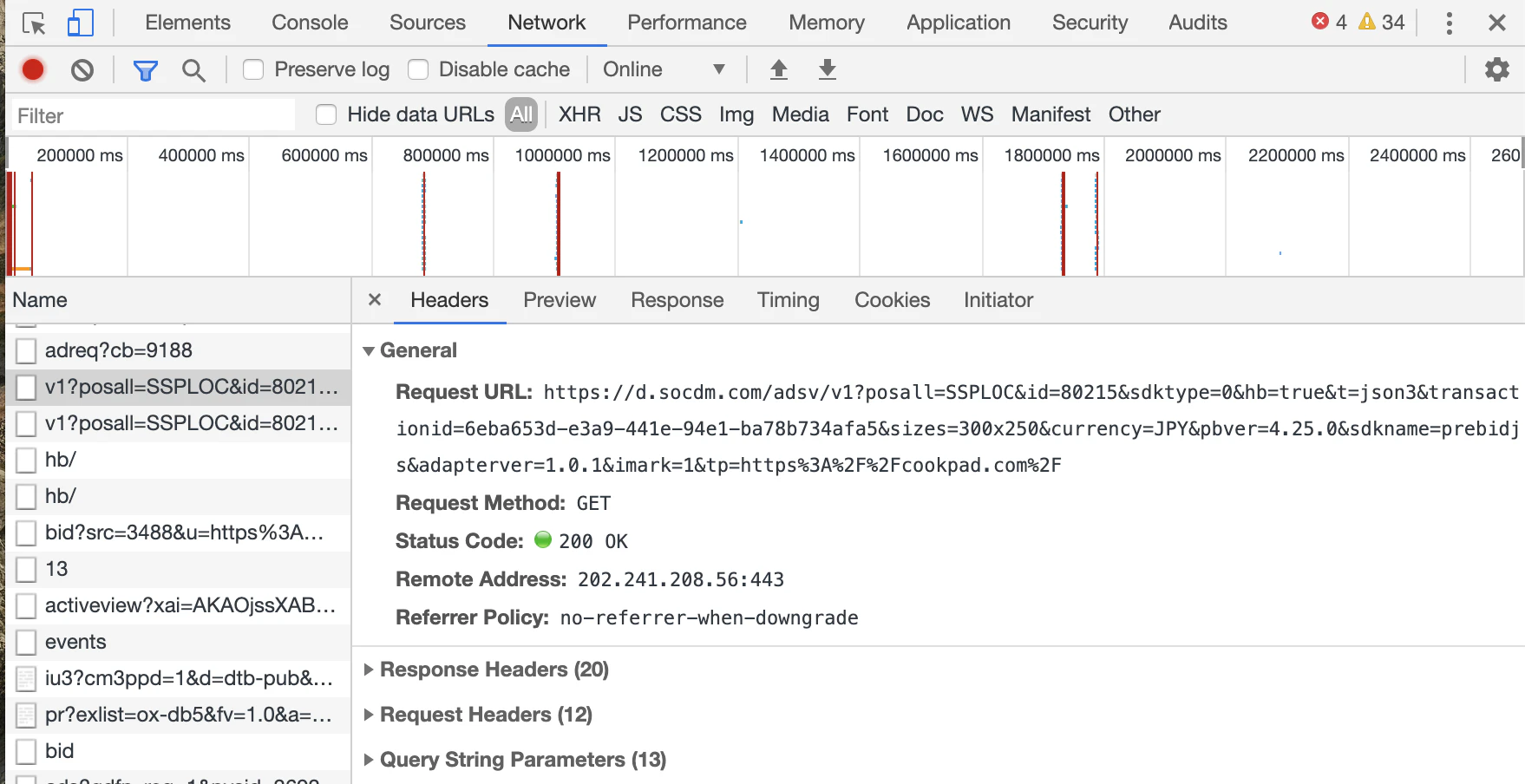
Task: Show the Preview tab of request
Action: [x=560, y=300]
